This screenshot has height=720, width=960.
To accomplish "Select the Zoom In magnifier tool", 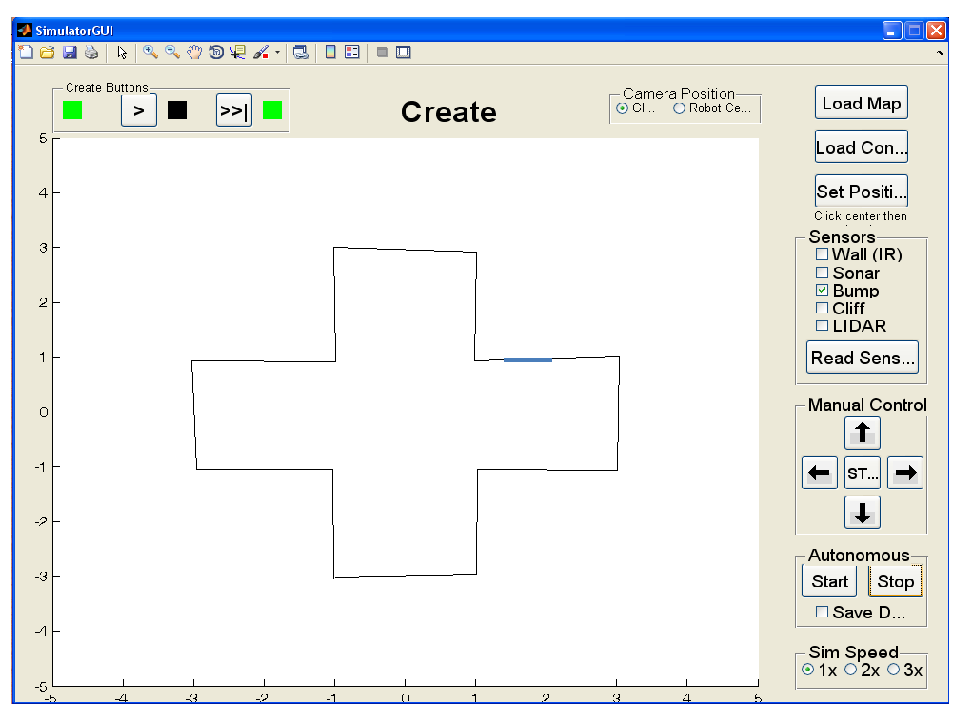I will 150,53.
